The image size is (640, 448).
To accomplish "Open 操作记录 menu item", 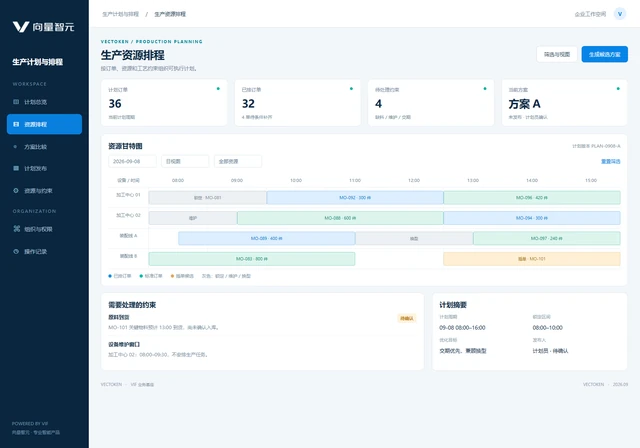I will pos(44,251).
